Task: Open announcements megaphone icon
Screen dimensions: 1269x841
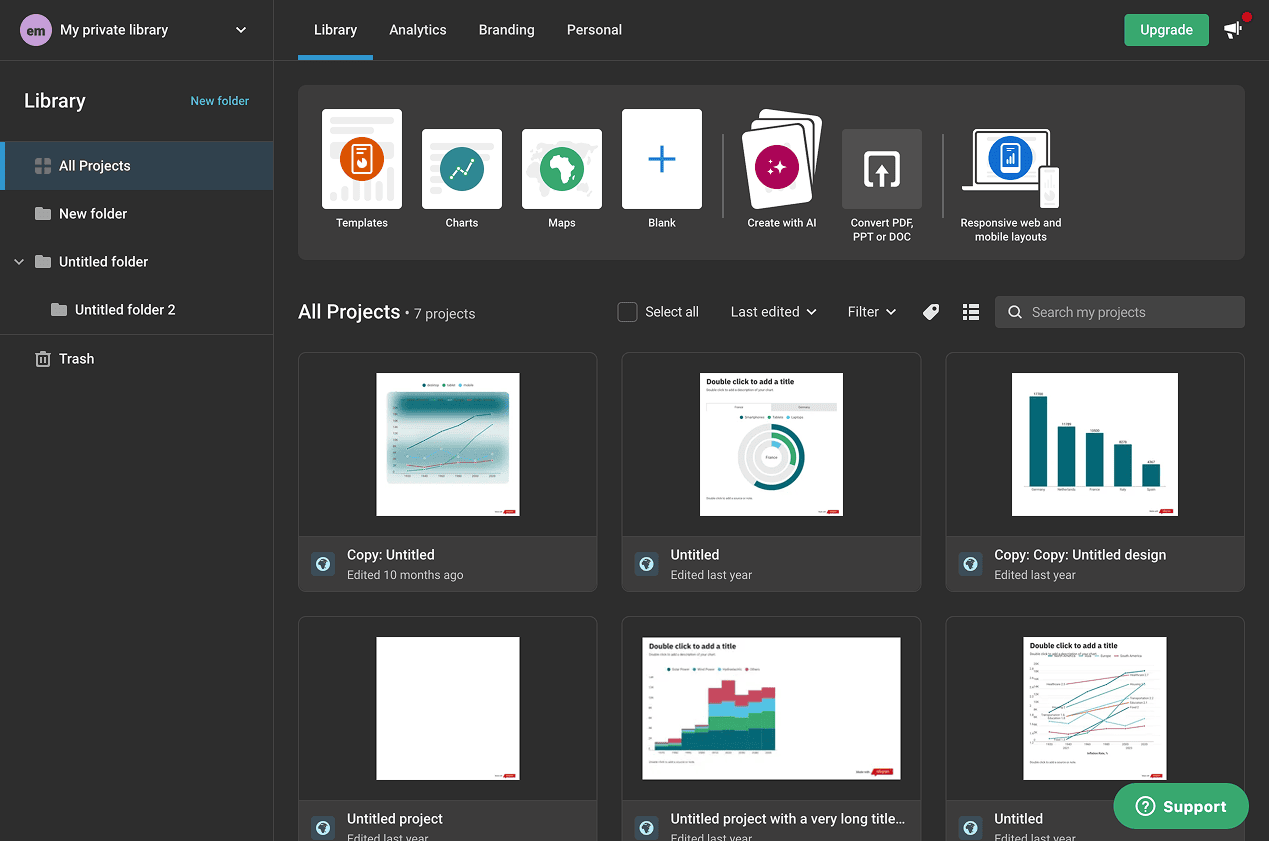Action: pyautogui.click(x=1233, y=29)
